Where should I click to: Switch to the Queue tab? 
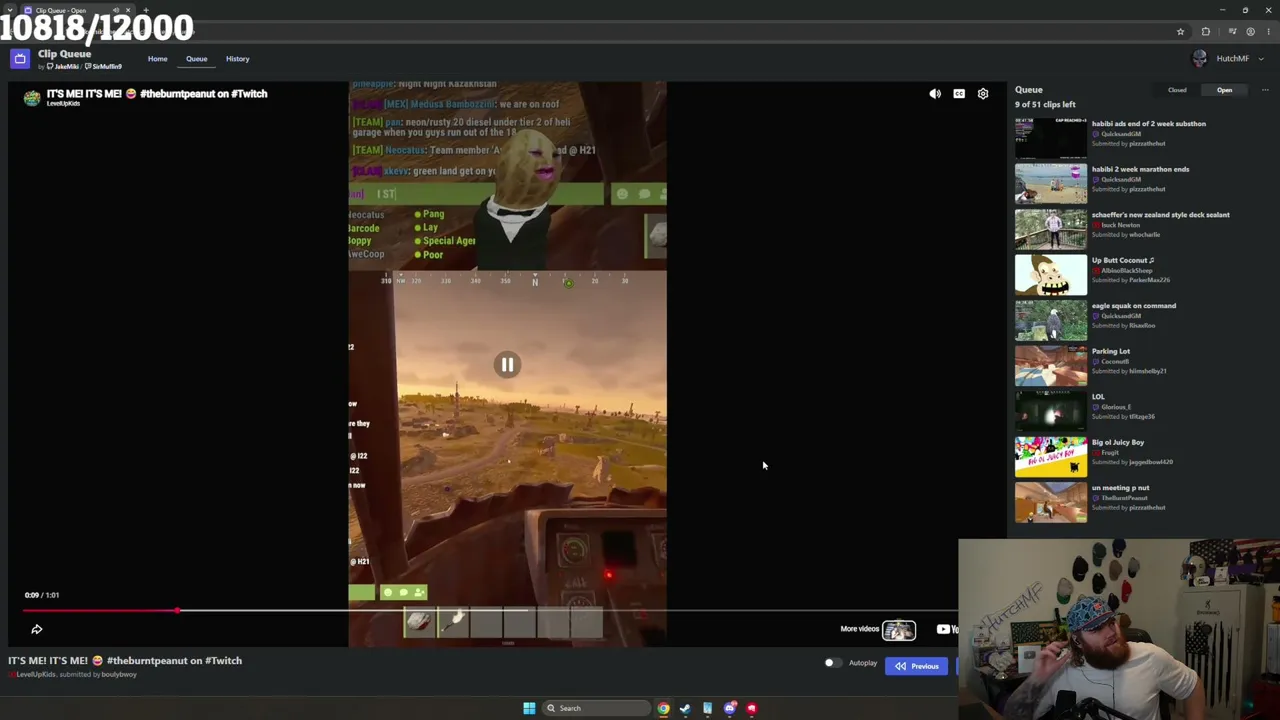click(x=196, y=59)
